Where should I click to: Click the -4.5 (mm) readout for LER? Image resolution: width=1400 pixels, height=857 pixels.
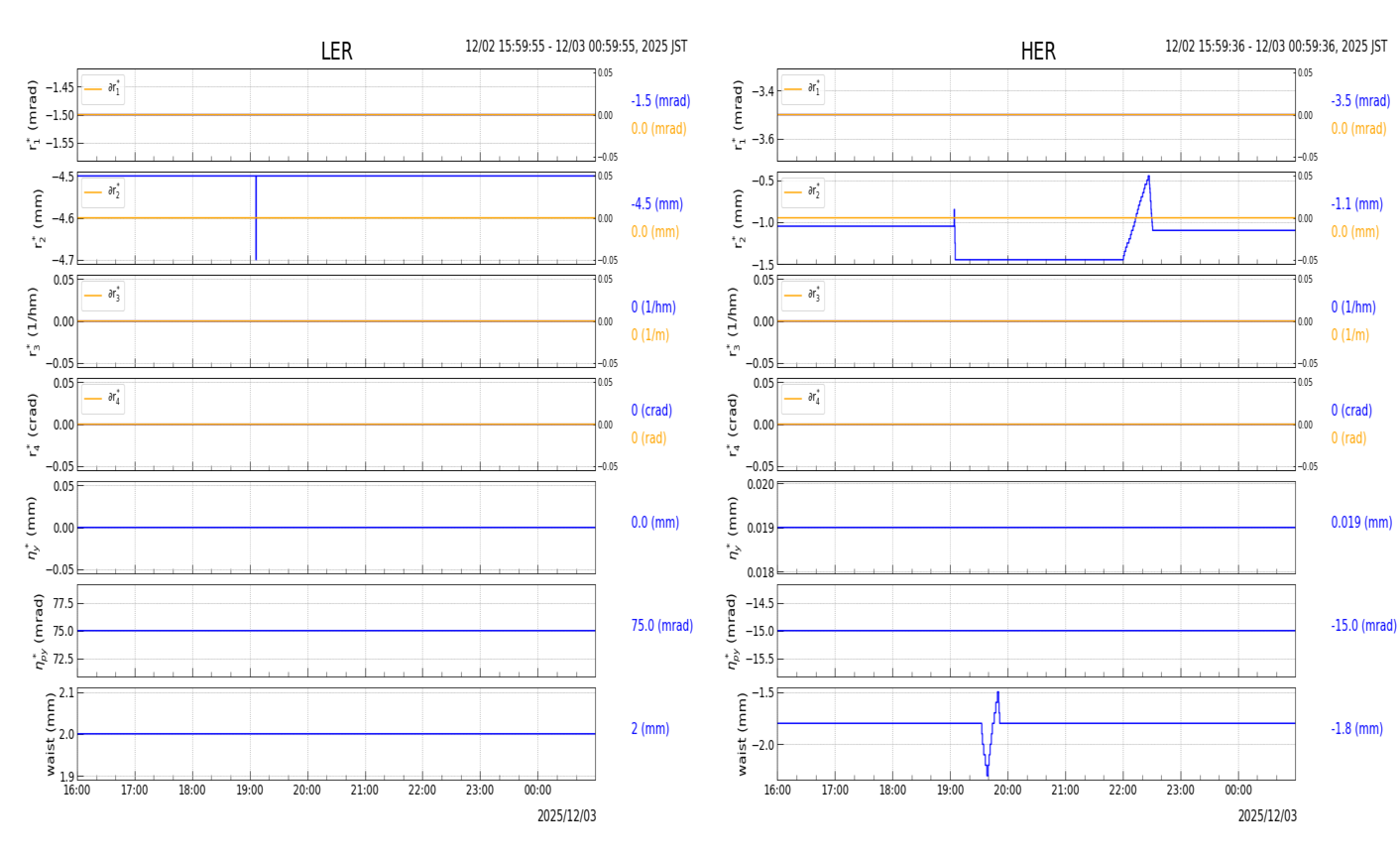tap(657, 204)
